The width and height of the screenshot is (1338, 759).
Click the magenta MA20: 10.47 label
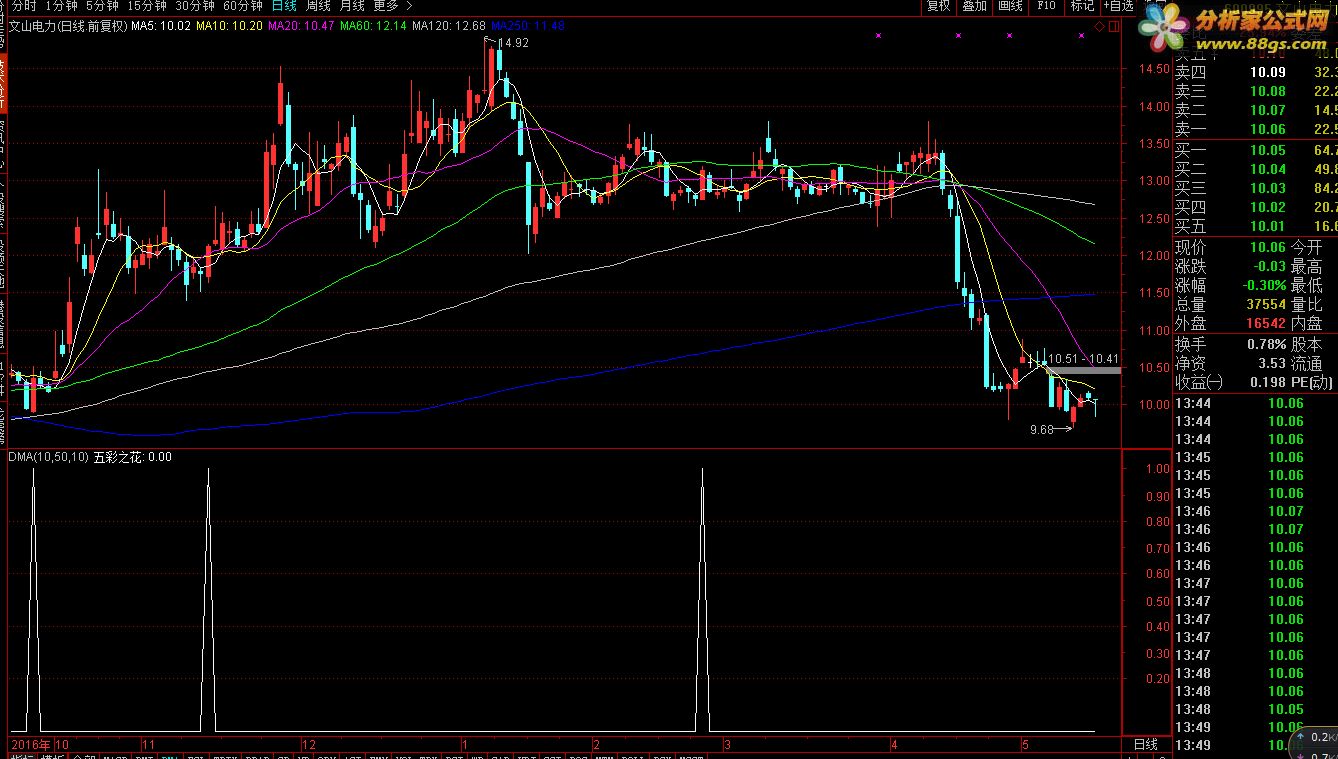click(301, 25)
